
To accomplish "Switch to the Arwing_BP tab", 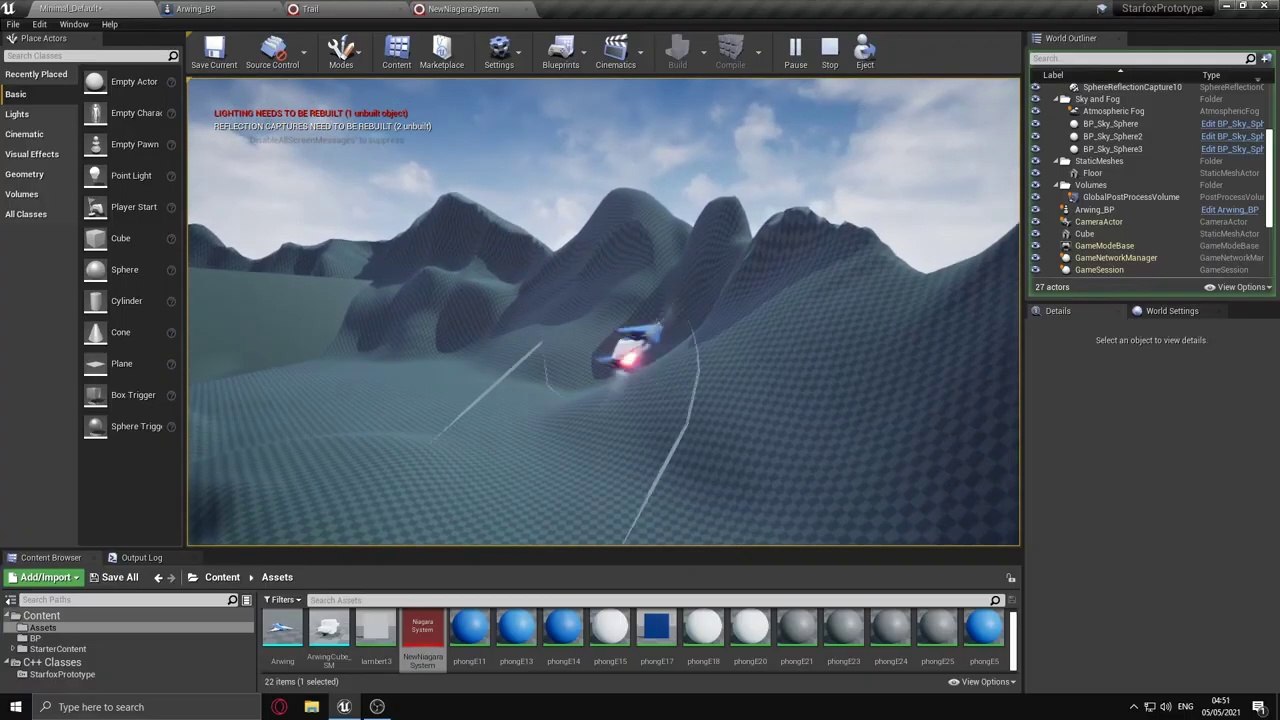I will 196,9.
